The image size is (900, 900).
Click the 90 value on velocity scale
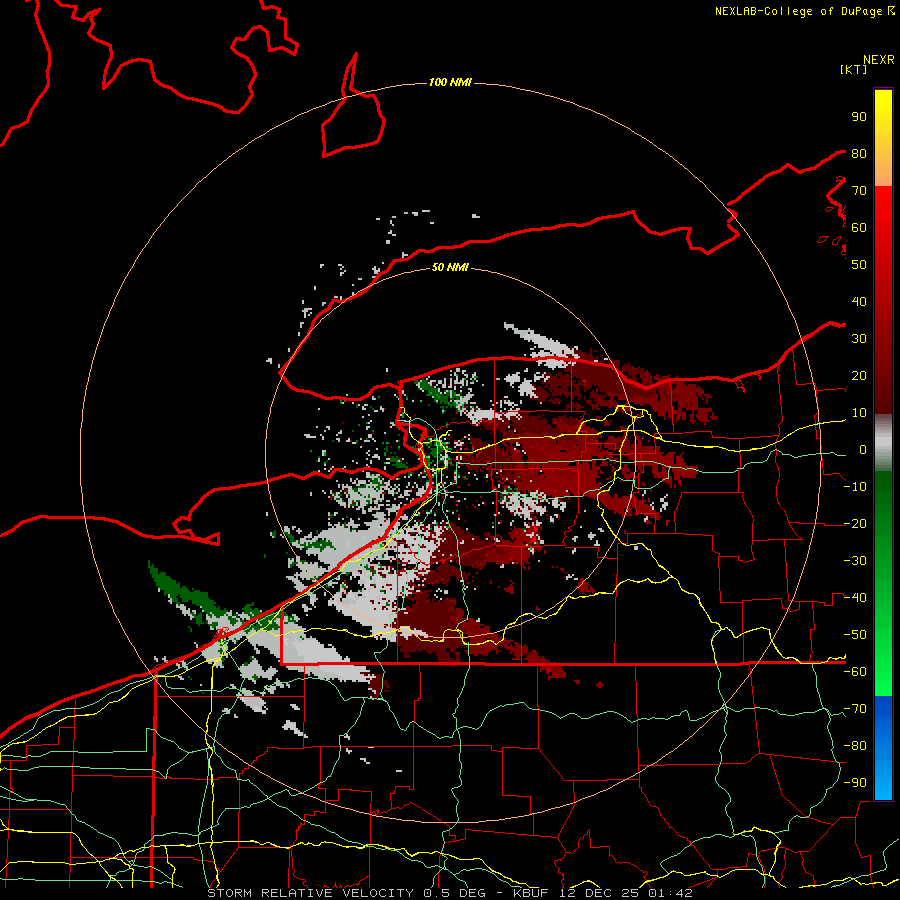coord(859,117)
